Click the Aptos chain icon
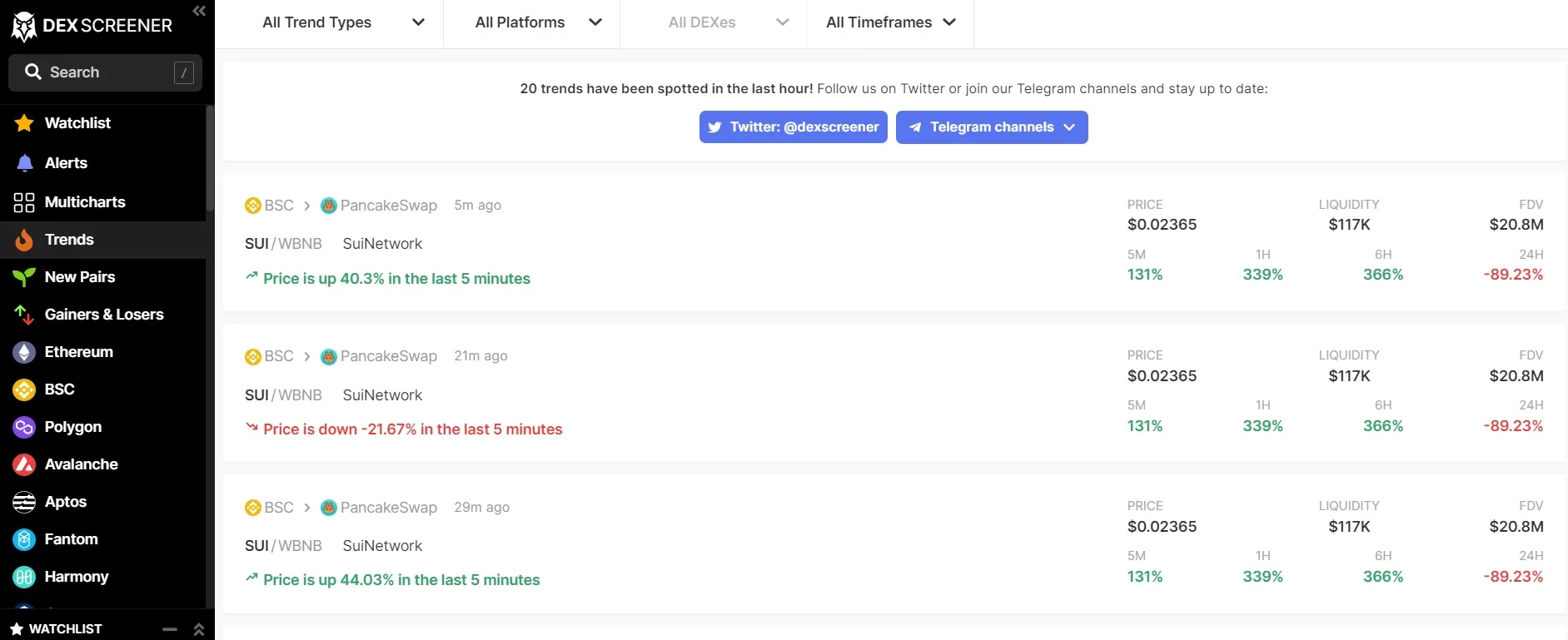This screenshot has width=1568, height=640. pyautogui.click(x=24, y=502)
